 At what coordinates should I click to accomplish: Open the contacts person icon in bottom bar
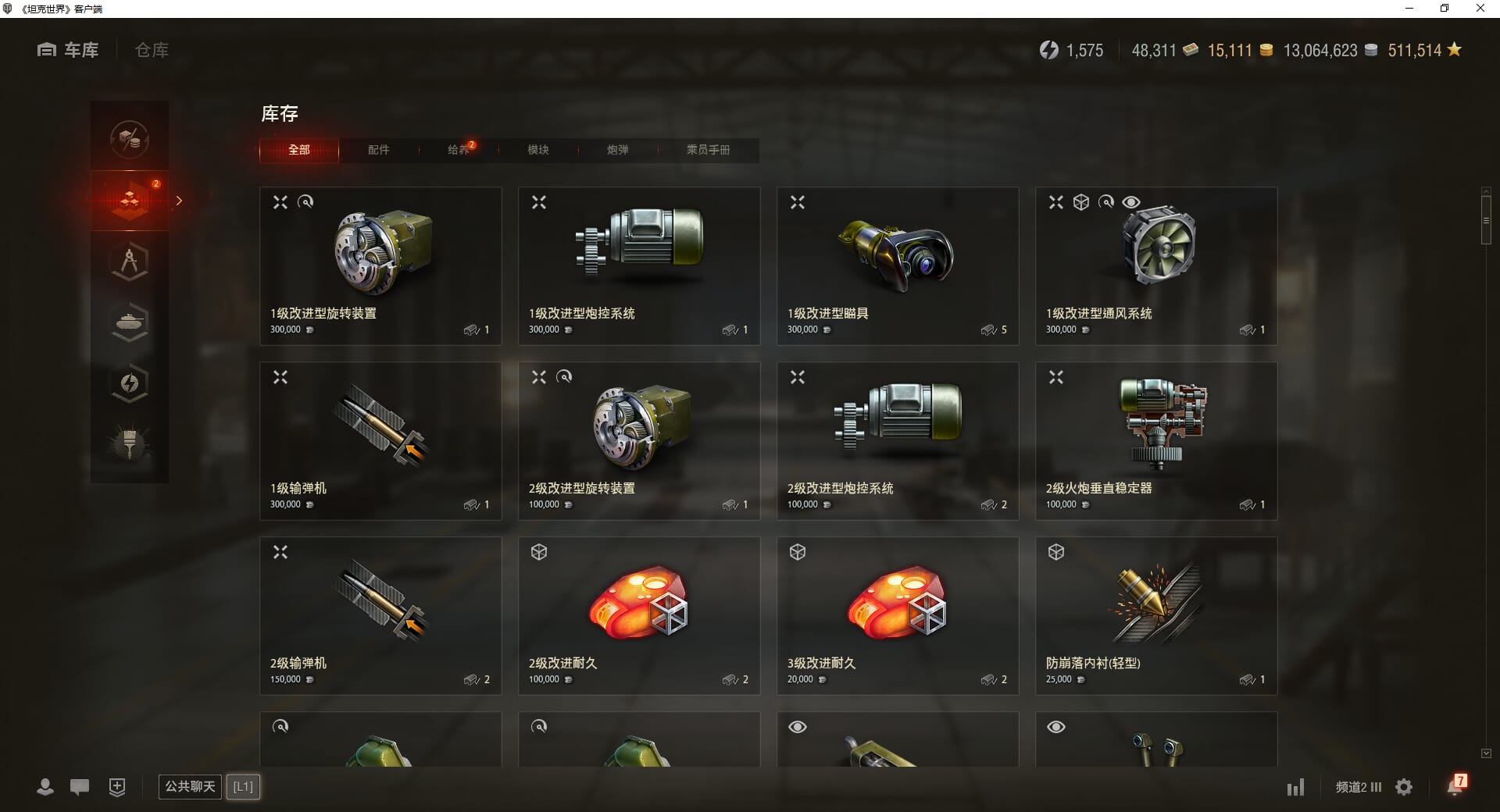point(45,787)
